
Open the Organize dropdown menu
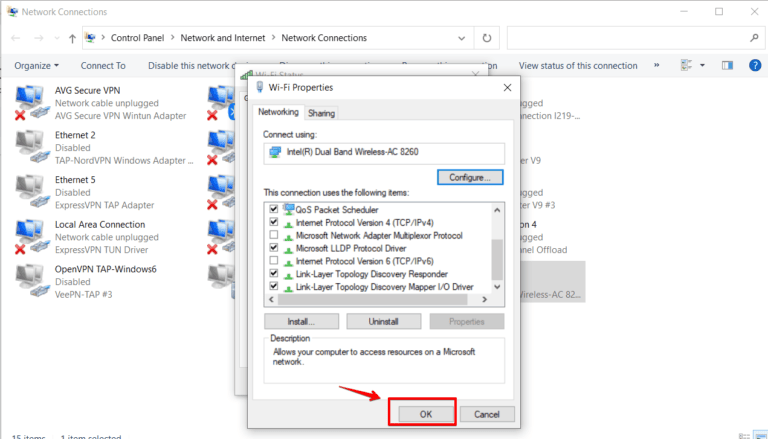pos(37,66)
